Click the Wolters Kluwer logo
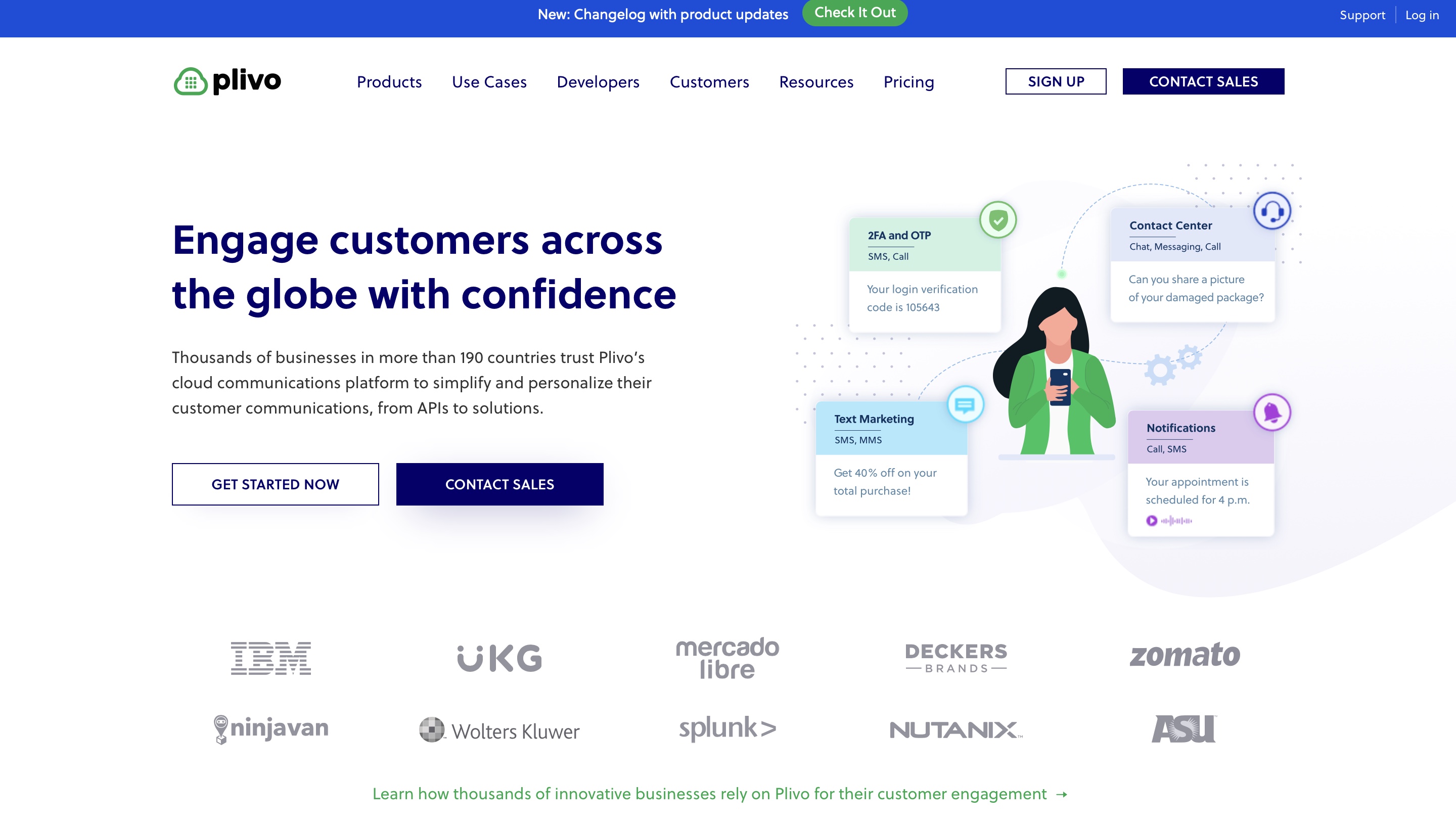This screenshot has height=823, width=1456. 499,730
